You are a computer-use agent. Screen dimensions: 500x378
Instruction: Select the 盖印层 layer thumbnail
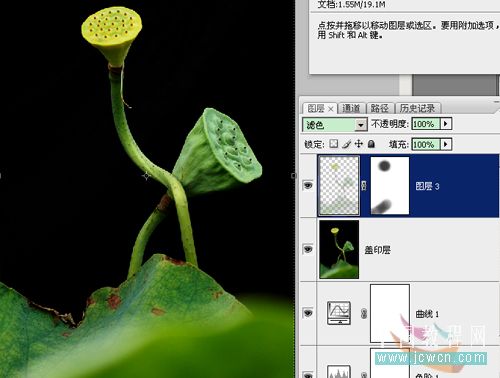339,249
